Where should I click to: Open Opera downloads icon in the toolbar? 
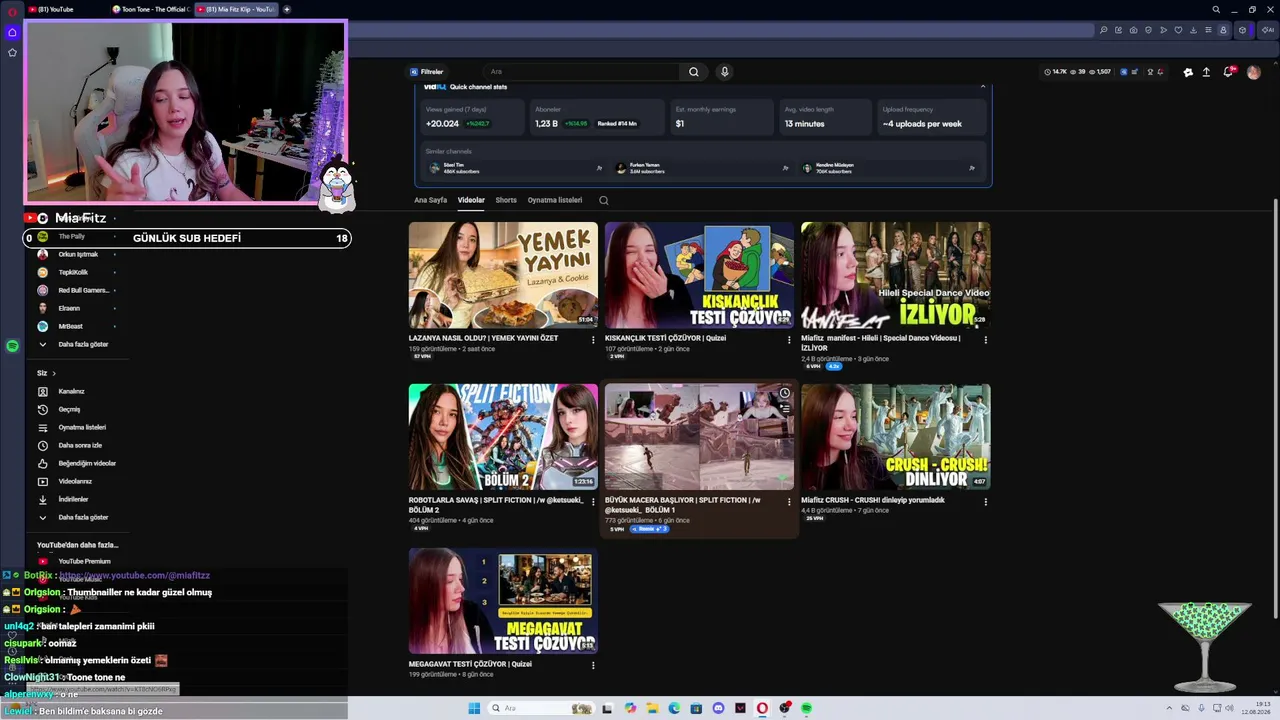1193,30
